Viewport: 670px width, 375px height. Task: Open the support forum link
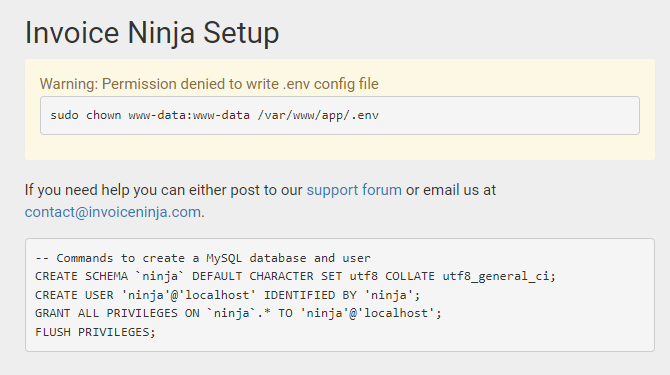tap(354, 190)
